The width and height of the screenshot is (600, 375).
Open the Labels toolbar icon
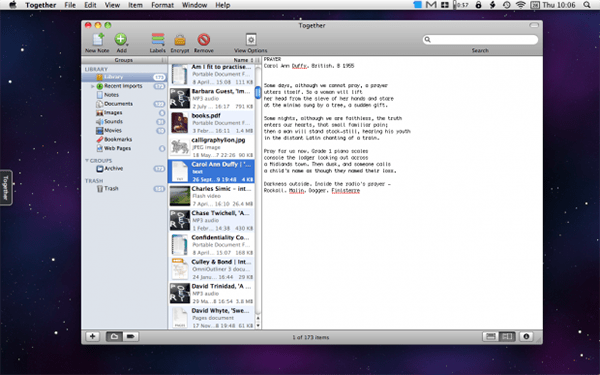pos(158,39)
